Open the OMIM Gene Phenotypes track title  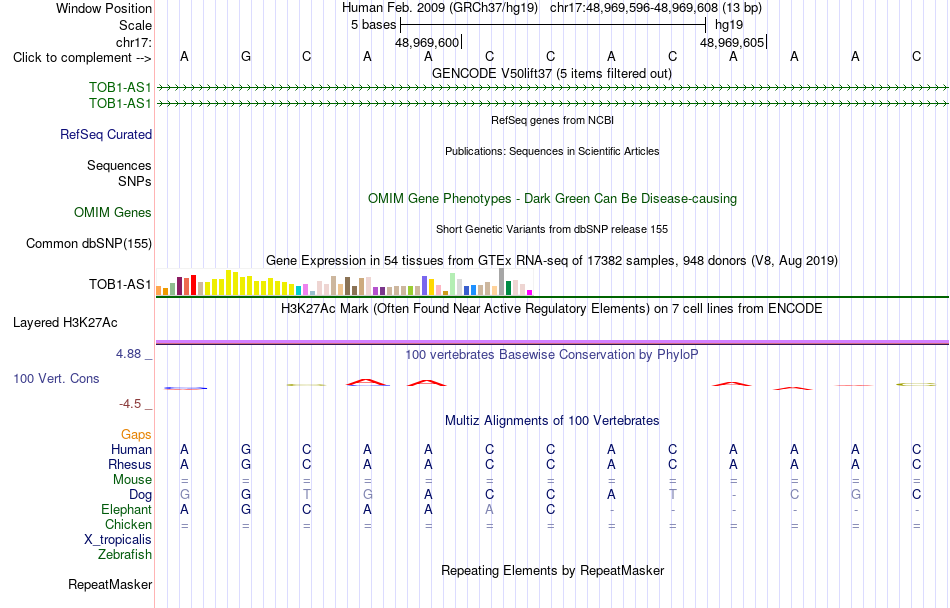[x=553, y=199]
